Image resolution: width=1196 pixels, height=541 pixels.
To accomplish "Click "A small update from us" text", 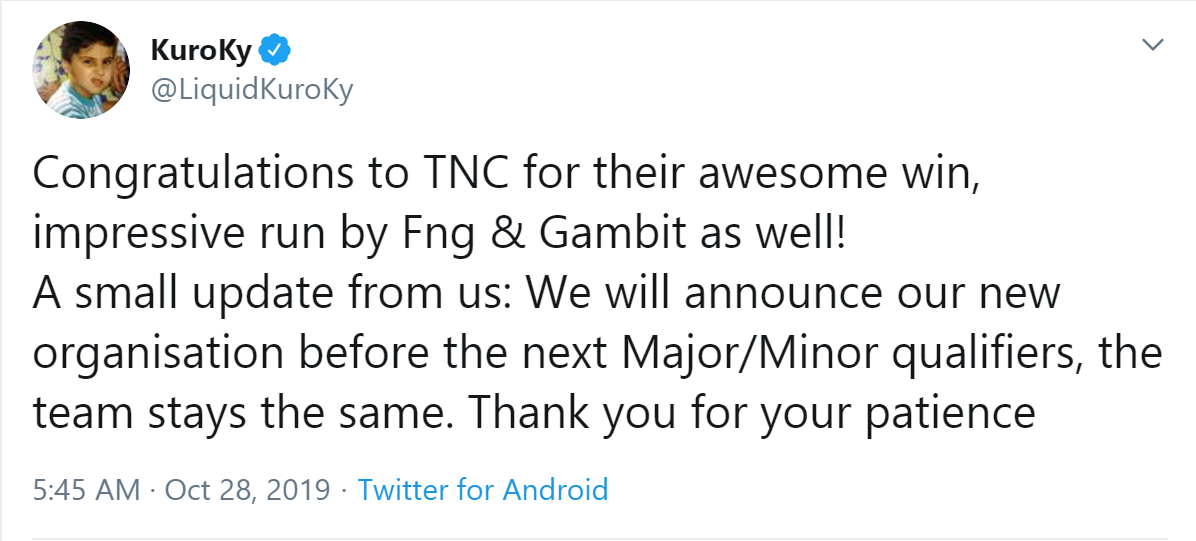I will tap(270, 295).
